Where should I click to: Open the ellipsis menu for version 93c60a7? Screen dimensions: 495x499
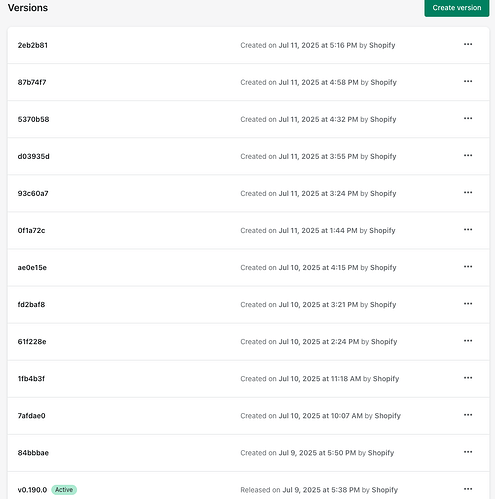[468, 192]
